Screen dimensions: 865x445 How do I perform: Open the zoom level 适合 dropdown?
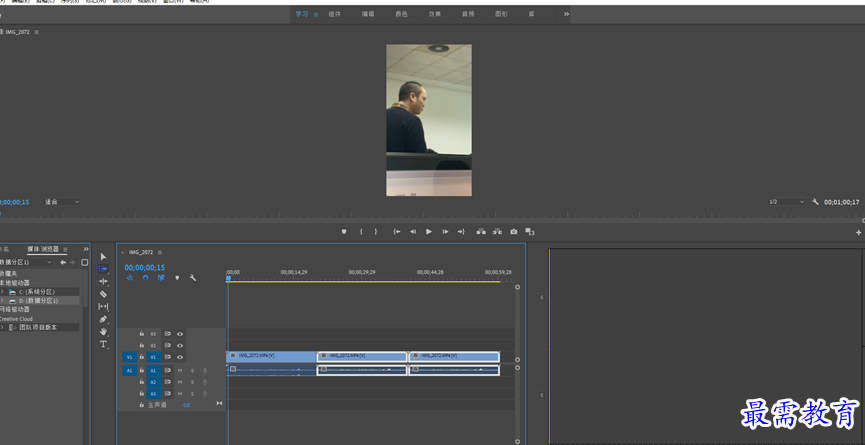(62, 202)
